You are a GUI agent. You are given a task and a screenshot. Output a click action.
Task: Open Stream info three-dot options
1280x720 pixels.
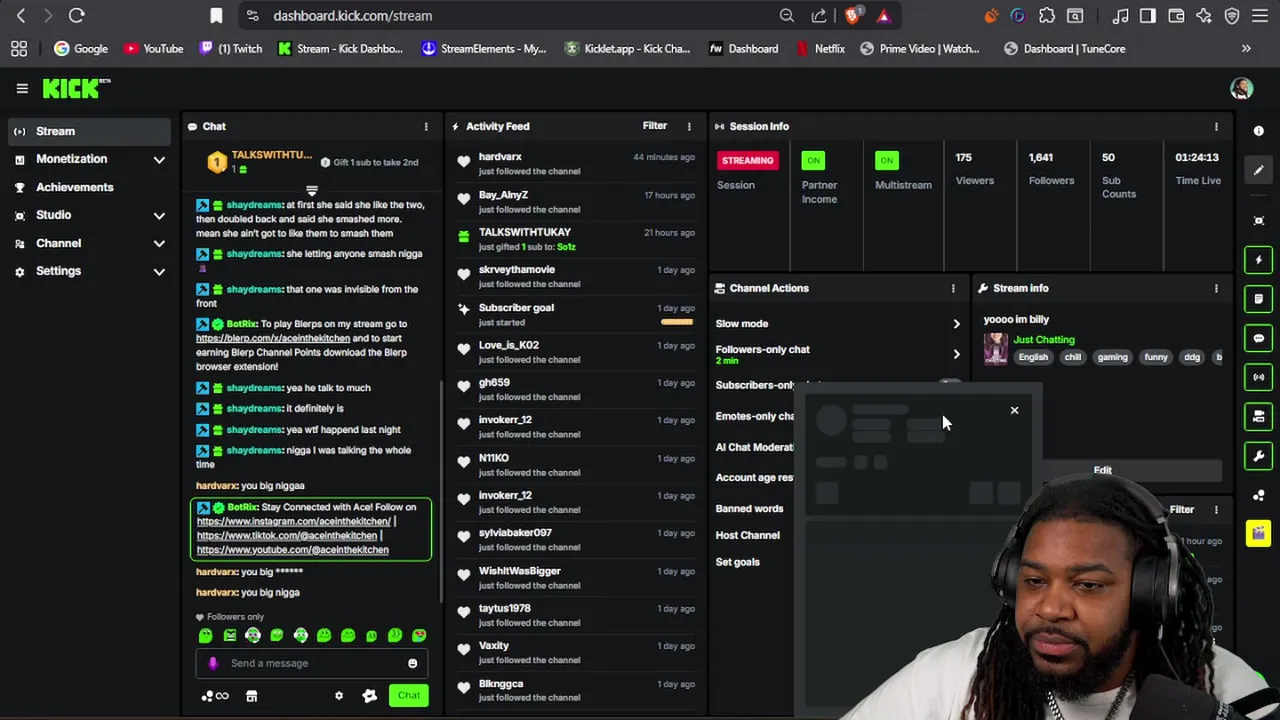tap(1216, 288)
